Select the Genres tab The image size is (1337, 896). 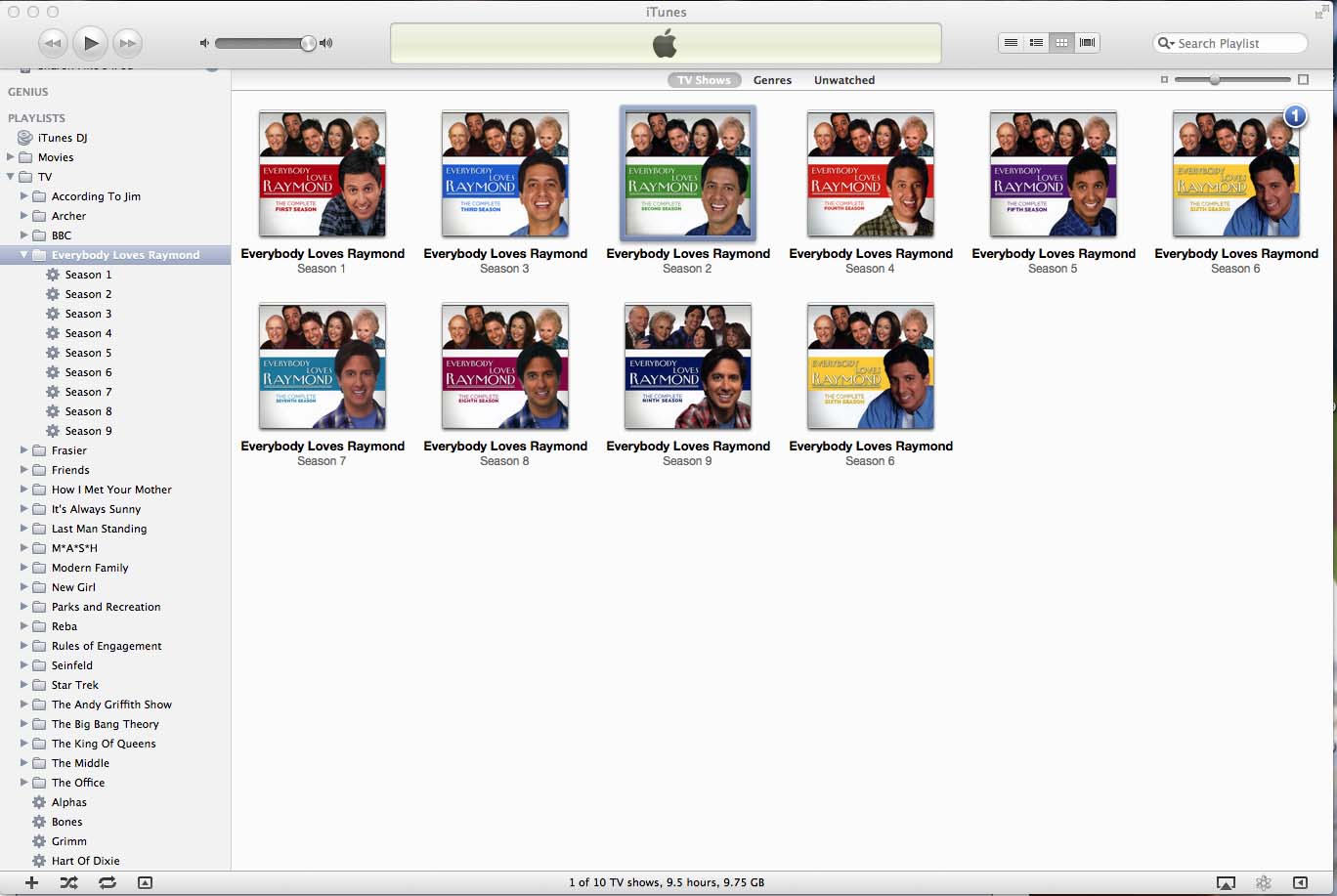pos(772,80)
